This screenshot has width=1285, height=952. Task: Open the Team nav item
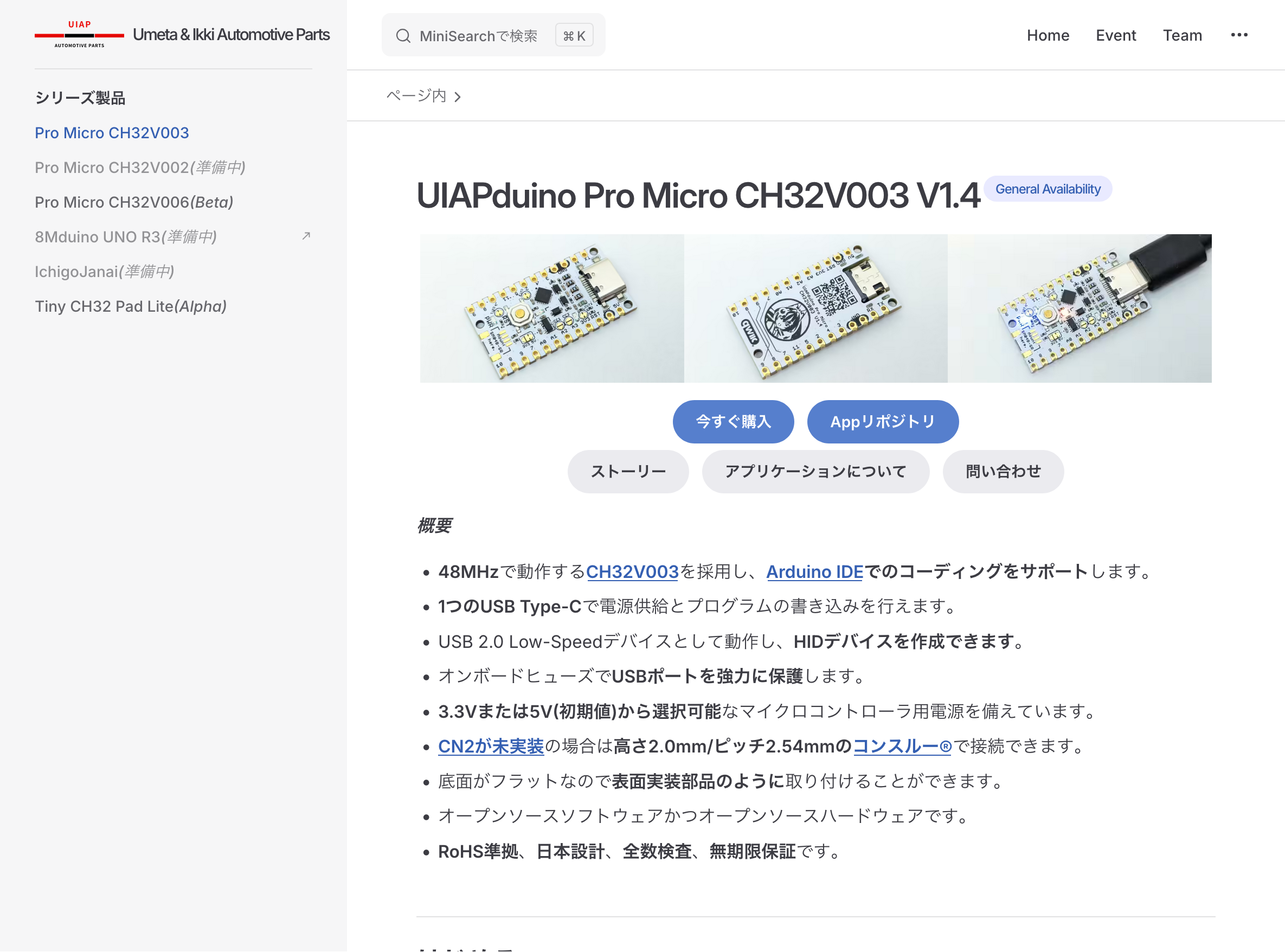(1183, 35)
